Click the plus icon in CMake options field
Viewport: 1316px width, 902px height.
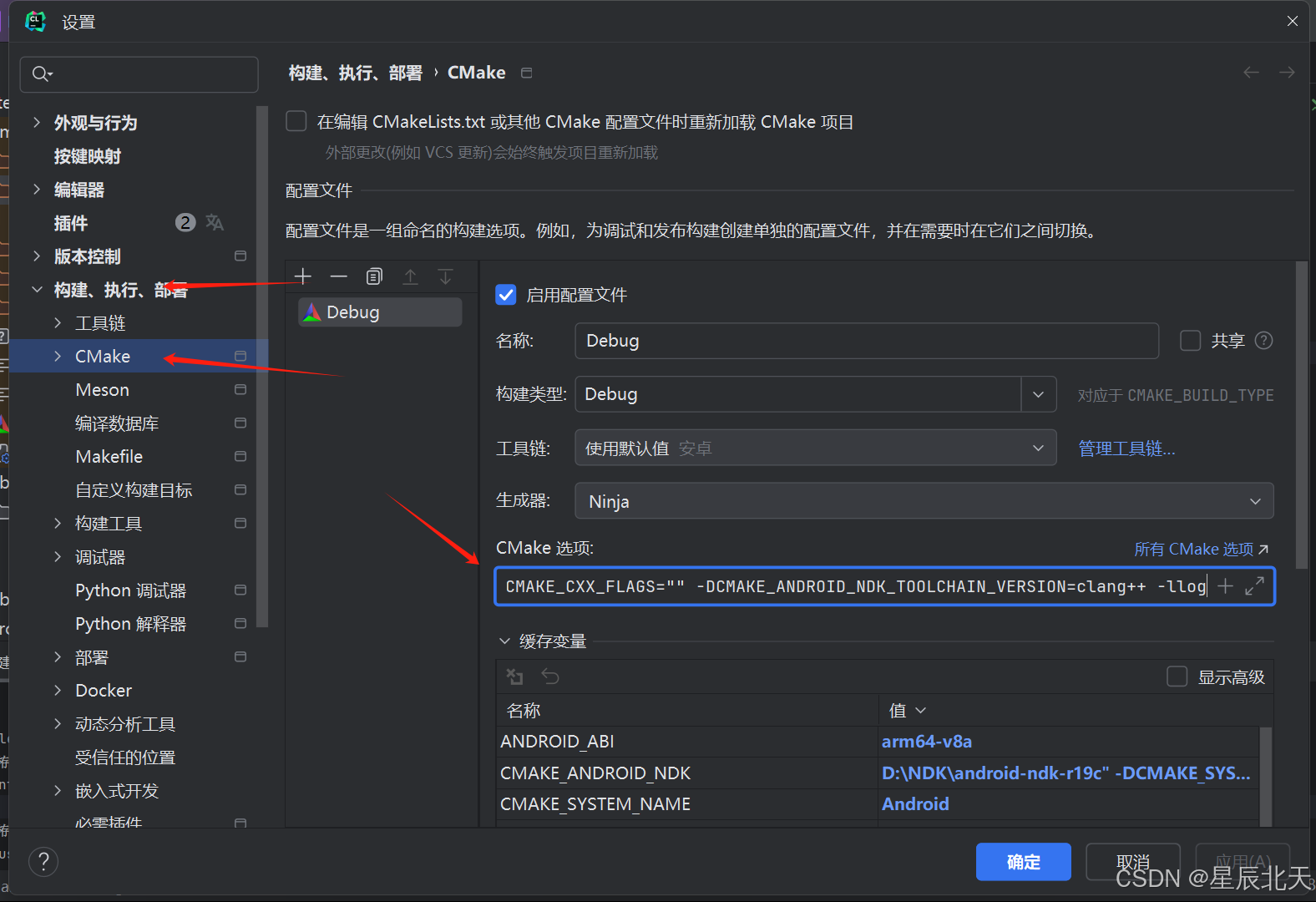coord(1225,586)
